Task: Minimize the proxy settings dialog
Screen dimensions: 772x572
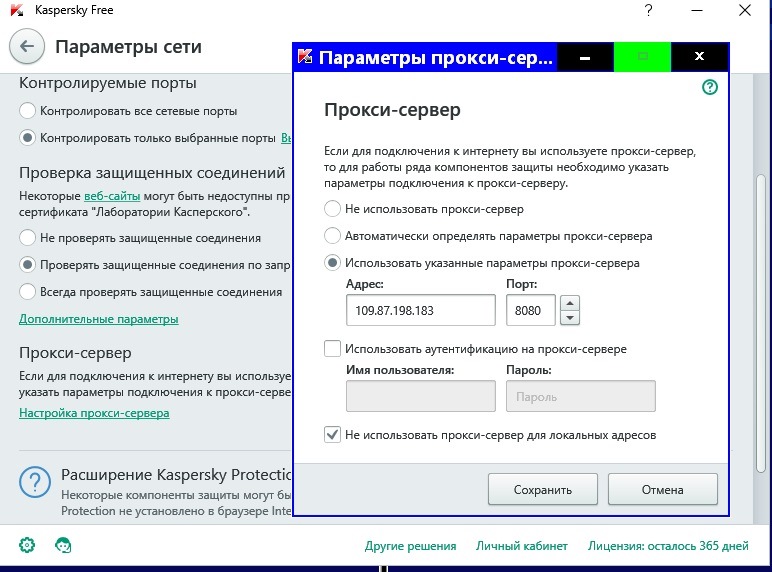Action: 585,57
